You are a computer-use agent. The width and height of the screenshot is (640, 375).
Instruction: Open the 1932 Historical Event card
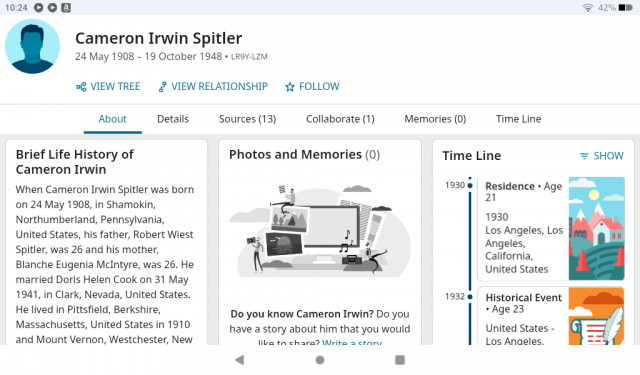[551, 316]
